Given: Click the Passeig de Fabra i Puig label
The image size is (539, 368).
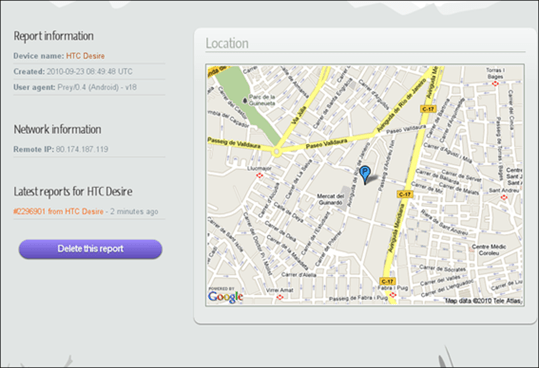Looking at the screenshot, I should click(x=358, y=299).
